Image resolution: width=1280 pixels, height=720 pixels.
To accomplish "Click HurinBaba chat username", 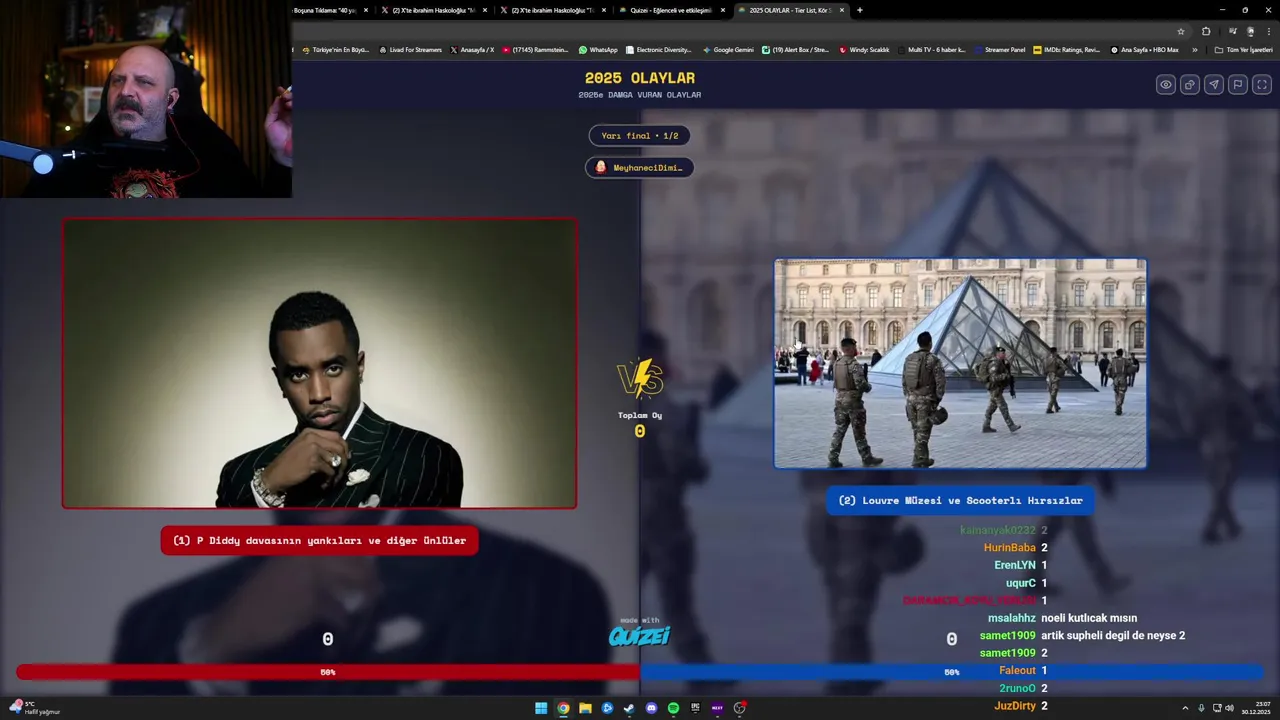I will pyautogui.click(x=1010, y=548).
